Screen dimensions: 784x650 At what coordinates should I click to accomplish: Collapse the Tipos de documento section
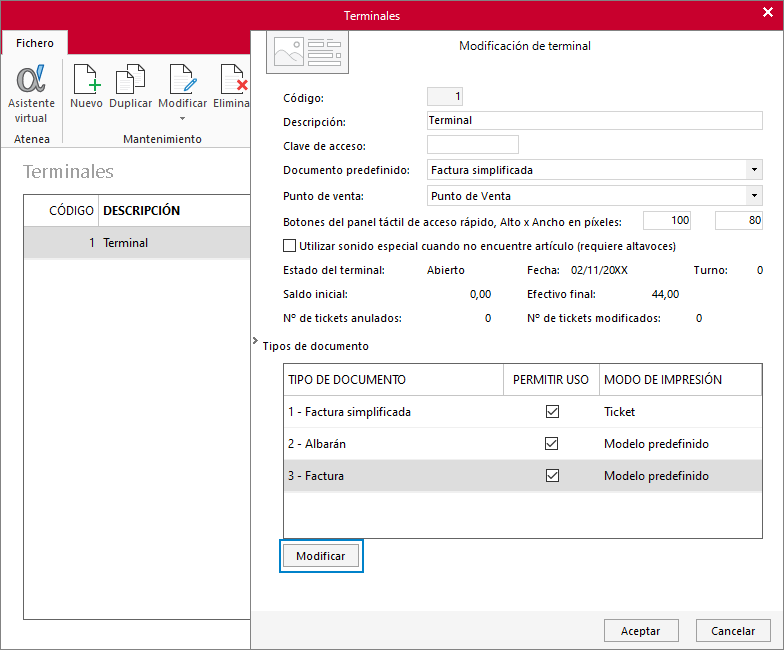coord(256,340)
